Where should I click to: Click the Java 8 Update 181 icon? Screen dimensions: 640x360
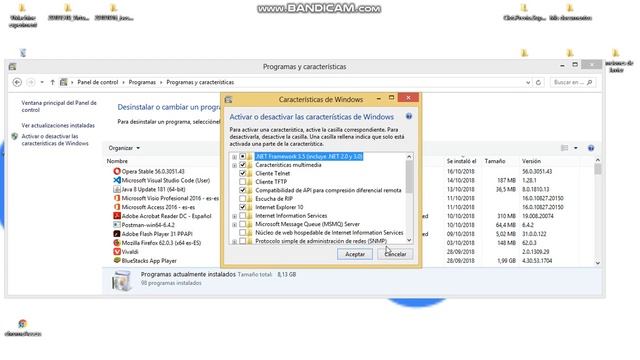point(117,189)
